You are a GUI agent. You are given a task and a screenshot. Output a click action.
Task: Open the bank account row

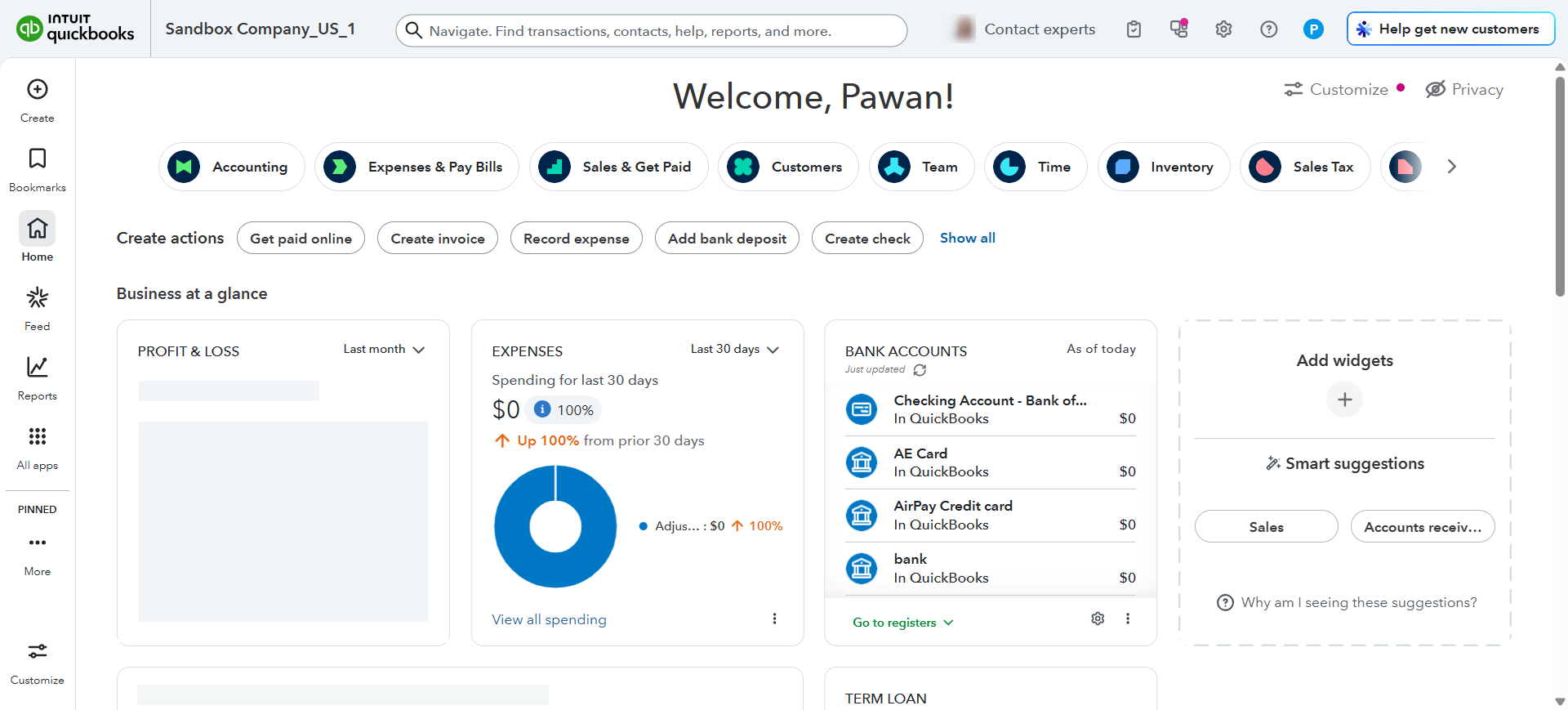click(991, 569)
